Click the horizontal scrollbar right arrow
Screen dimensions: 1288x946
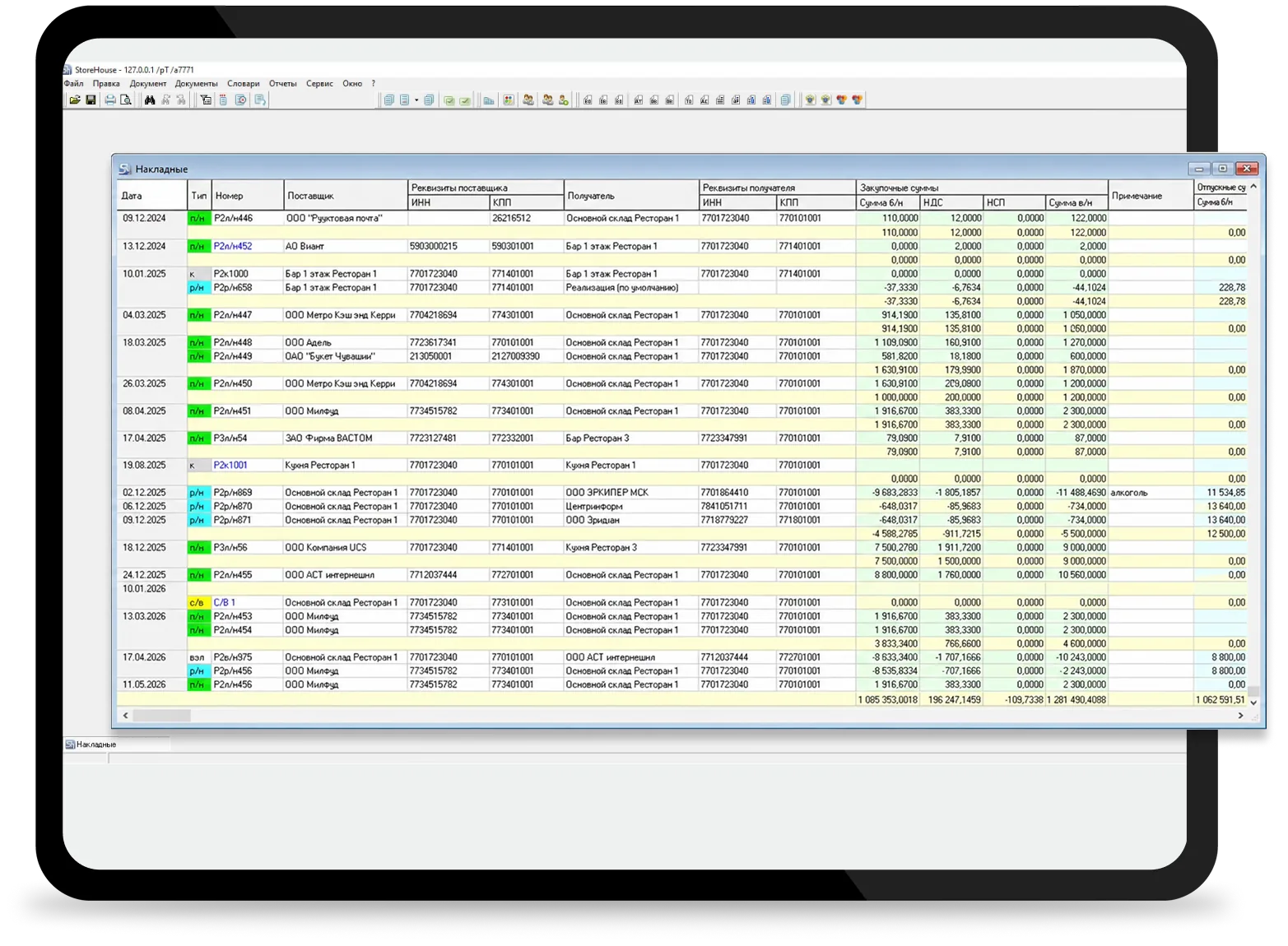(x=1240, y=716)
